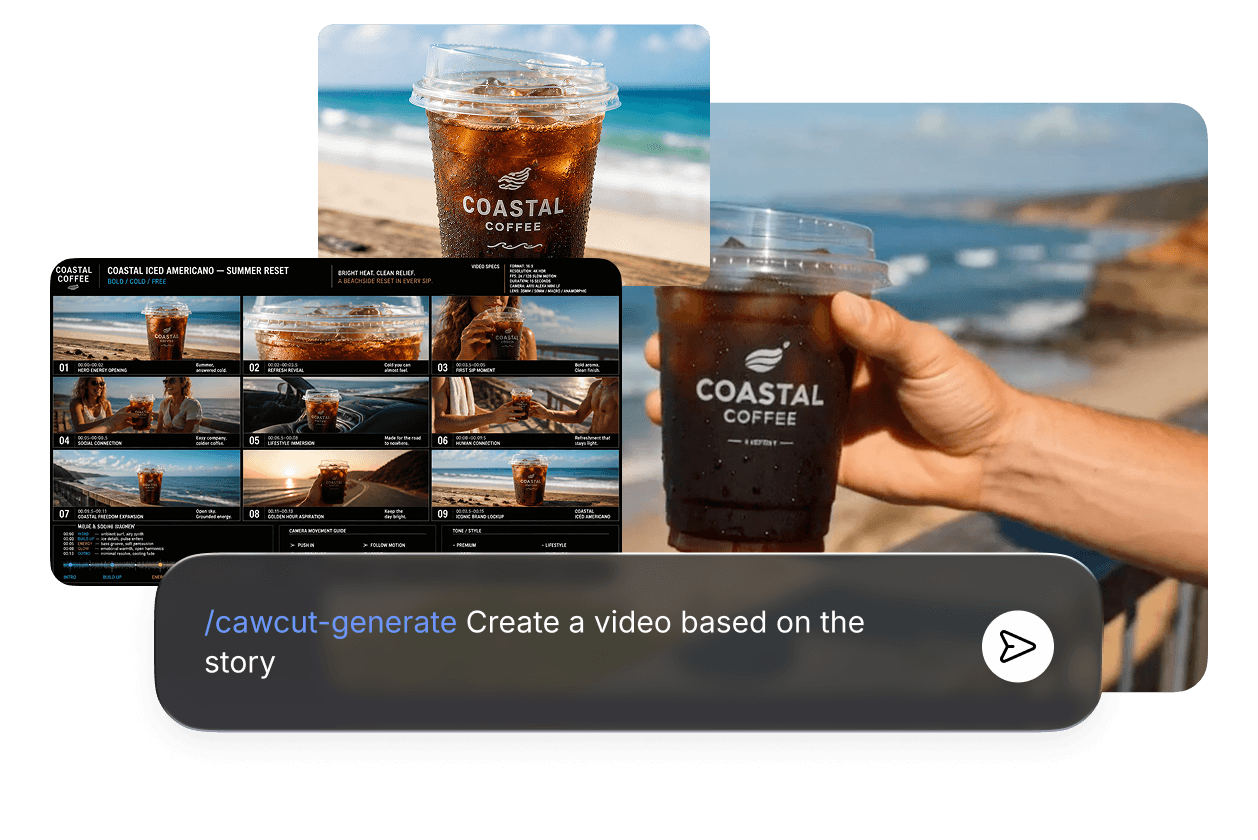The width and height of the screenshot is (1258, 840).
Task: Click the 'INTRO' timeline marker label
Action: 70,577
